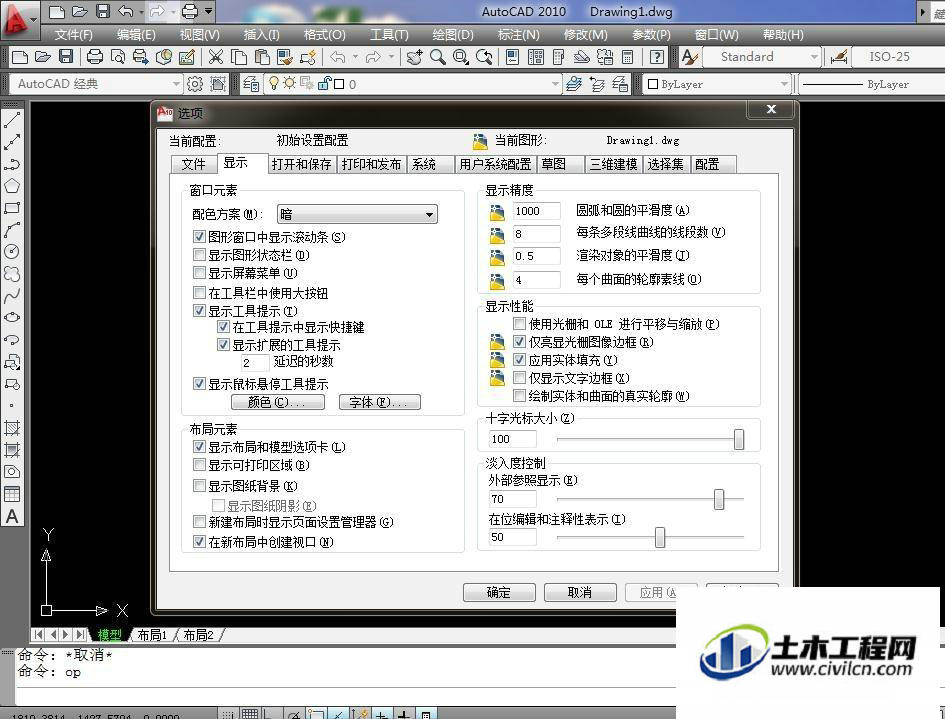Open the 绘图(D) menu
945x719 pixels.
tap(453, 35)
